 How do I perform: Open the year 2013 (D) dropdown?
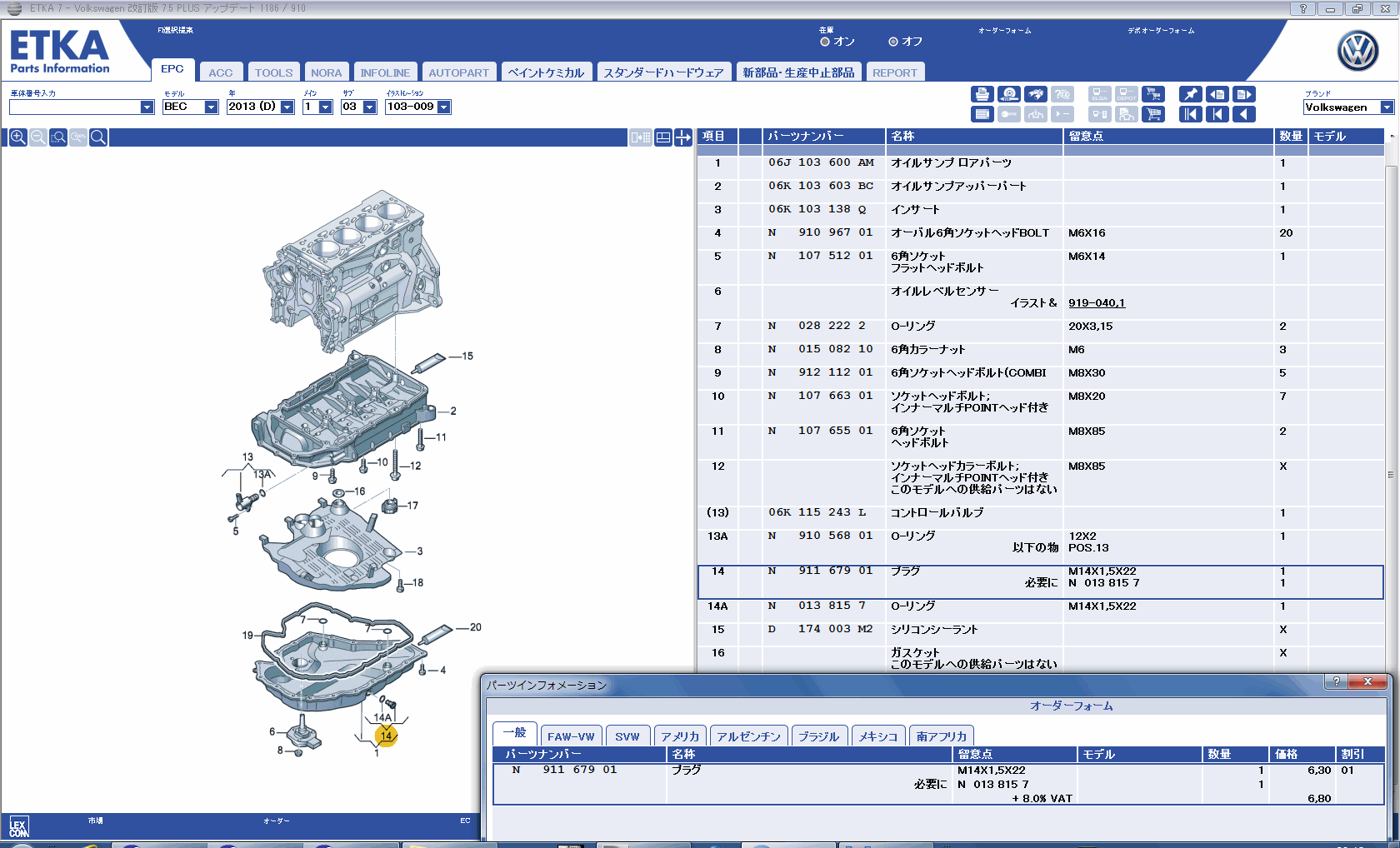(x=287, y=107)
